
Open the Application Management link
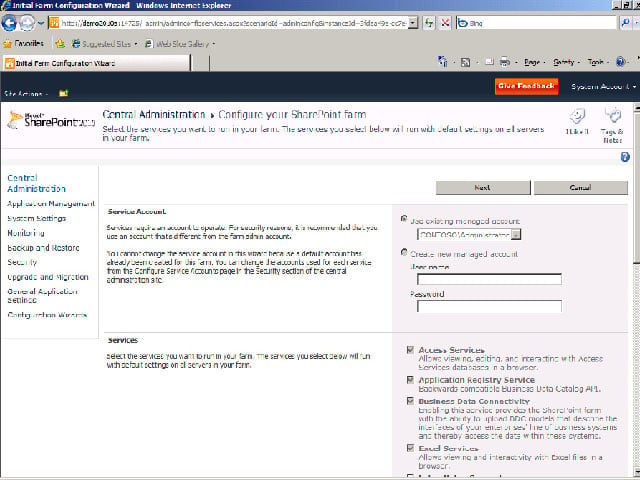[x=51, y=204]
